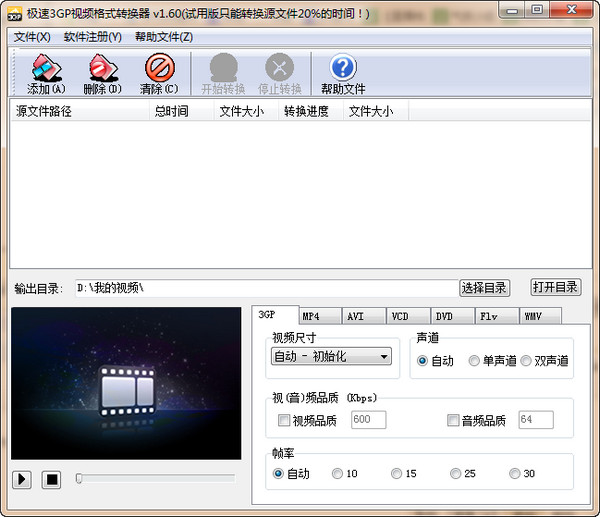Switch to the AVI format tab
The image size is (600, 517).
(x=356, y=316)
